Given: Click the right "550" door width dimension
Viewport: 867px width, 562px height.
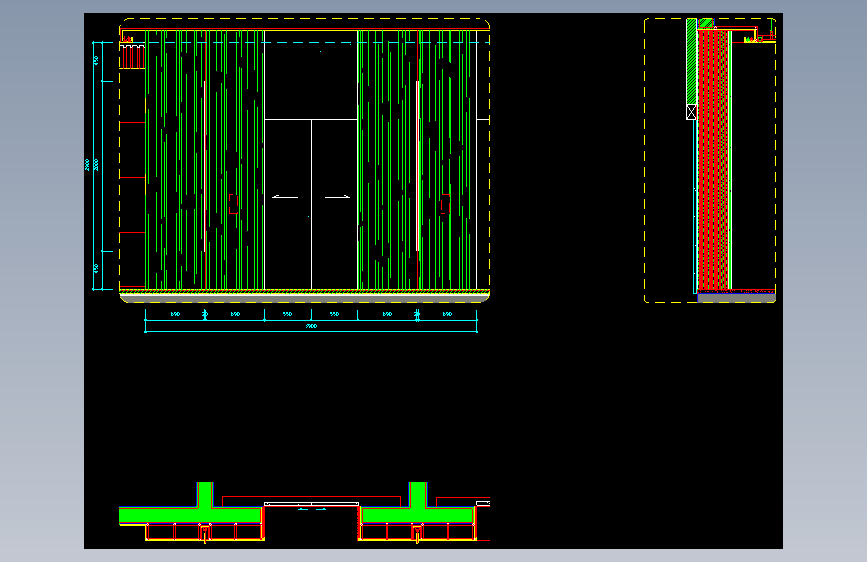Looking at the screenshot, I should [335, 314].
